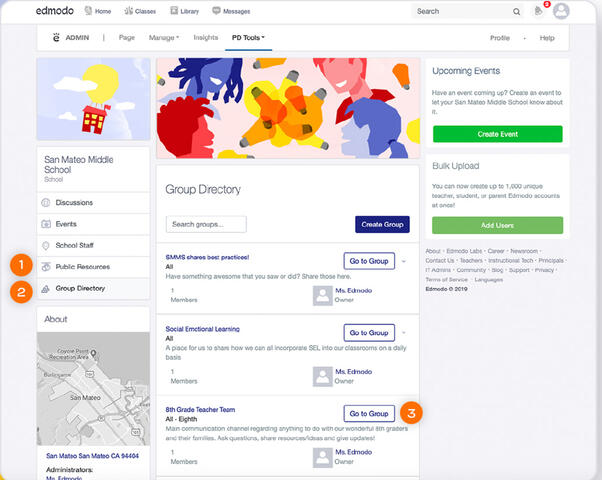The height and width of the screenshot is (480, 602).
Task: Expand the PD Tools dropdown
Action: pyautogui.click(x=249, y=37)
